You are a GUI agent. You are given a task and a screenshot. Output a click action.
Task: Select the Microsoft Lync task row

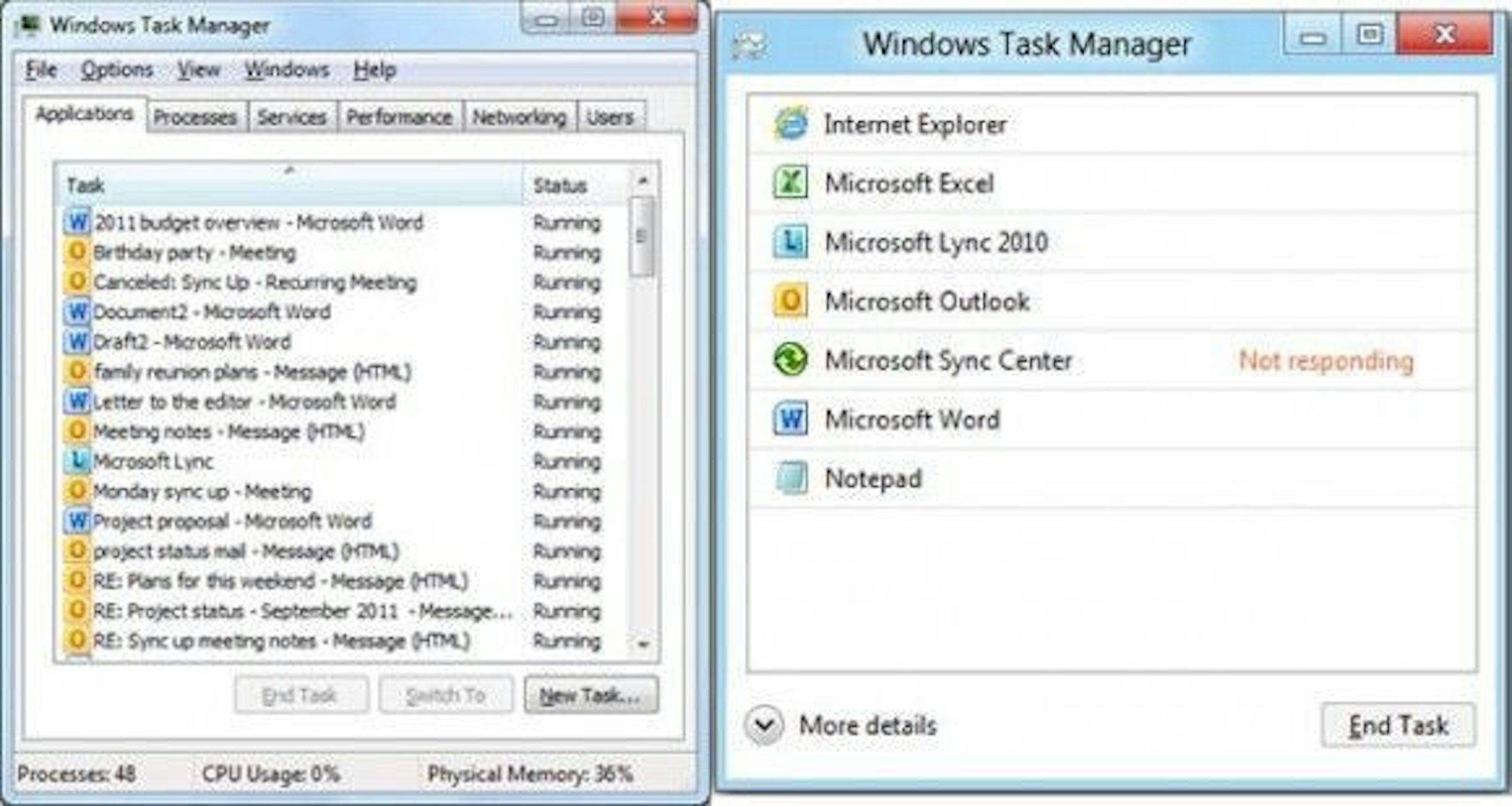(x=344, y=461)
